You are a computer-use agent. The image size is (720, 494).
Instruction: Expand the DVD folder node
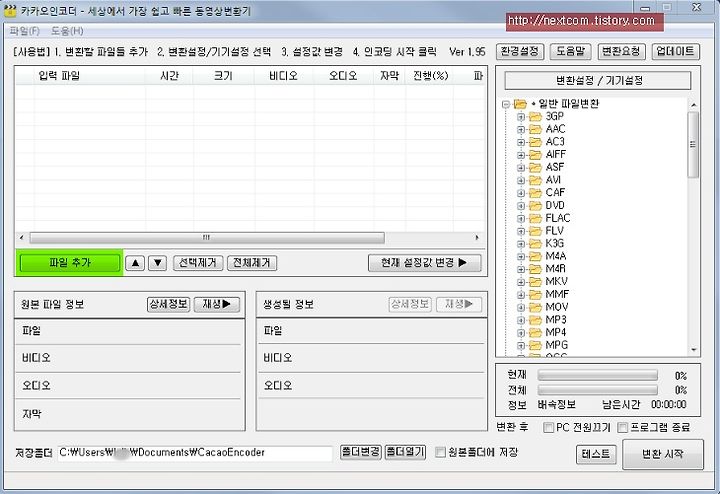click(521, 206)
